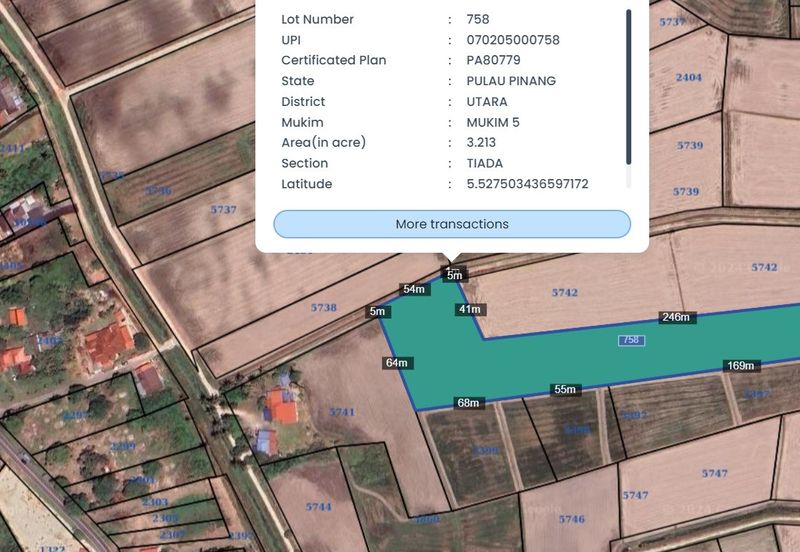Select the parcel labeled 5741
This screenshot has width=800, height=552.
point(342,412)
